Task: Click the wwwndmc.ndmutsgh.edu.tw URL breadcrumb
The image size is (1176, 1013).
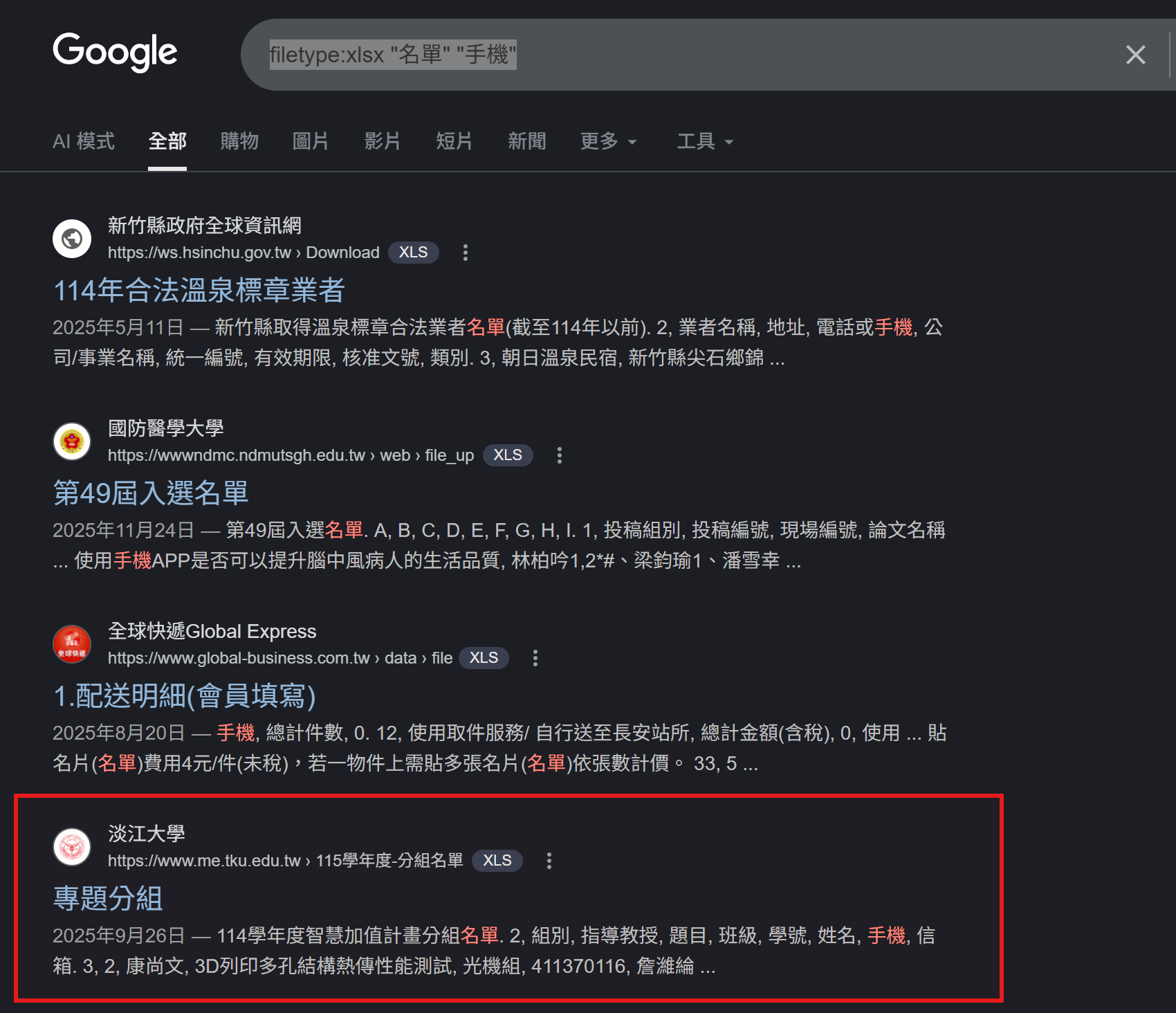Action: 291,455
